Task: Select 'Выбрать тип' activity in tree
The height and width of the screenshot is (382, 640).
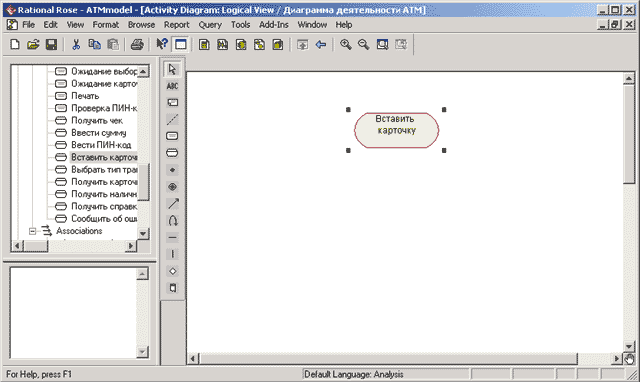Action: pos(104,169)
